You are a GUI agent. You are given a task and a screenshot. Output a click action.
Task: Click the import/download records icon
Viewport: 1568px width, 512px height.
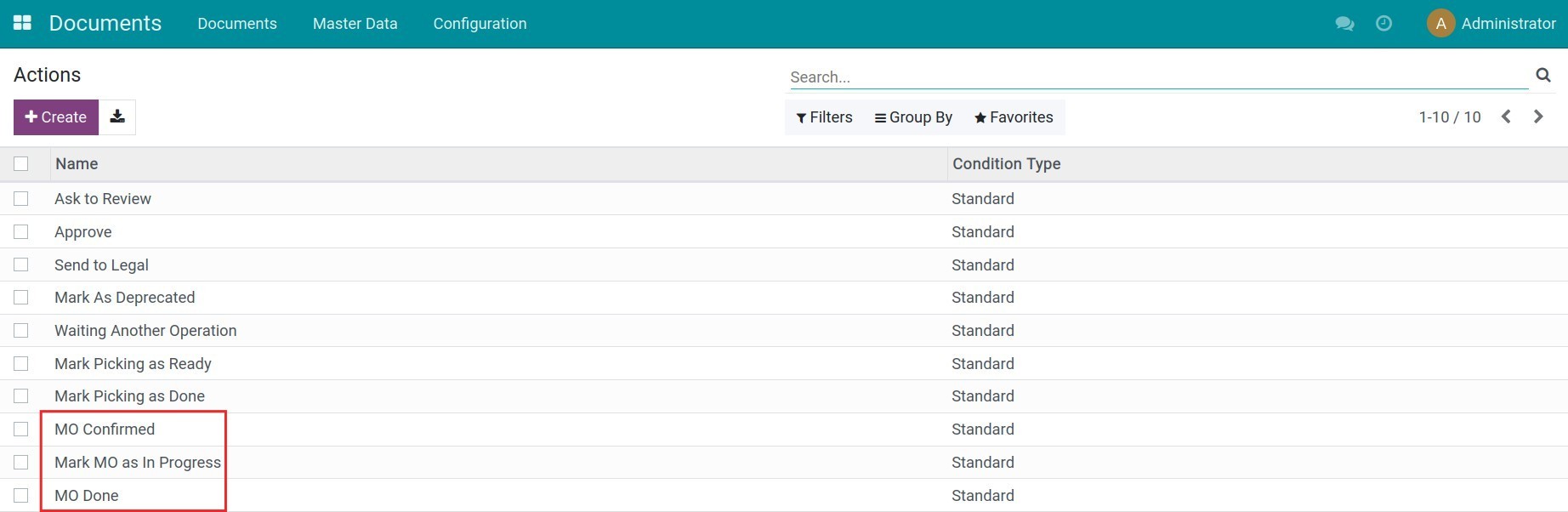117,117
